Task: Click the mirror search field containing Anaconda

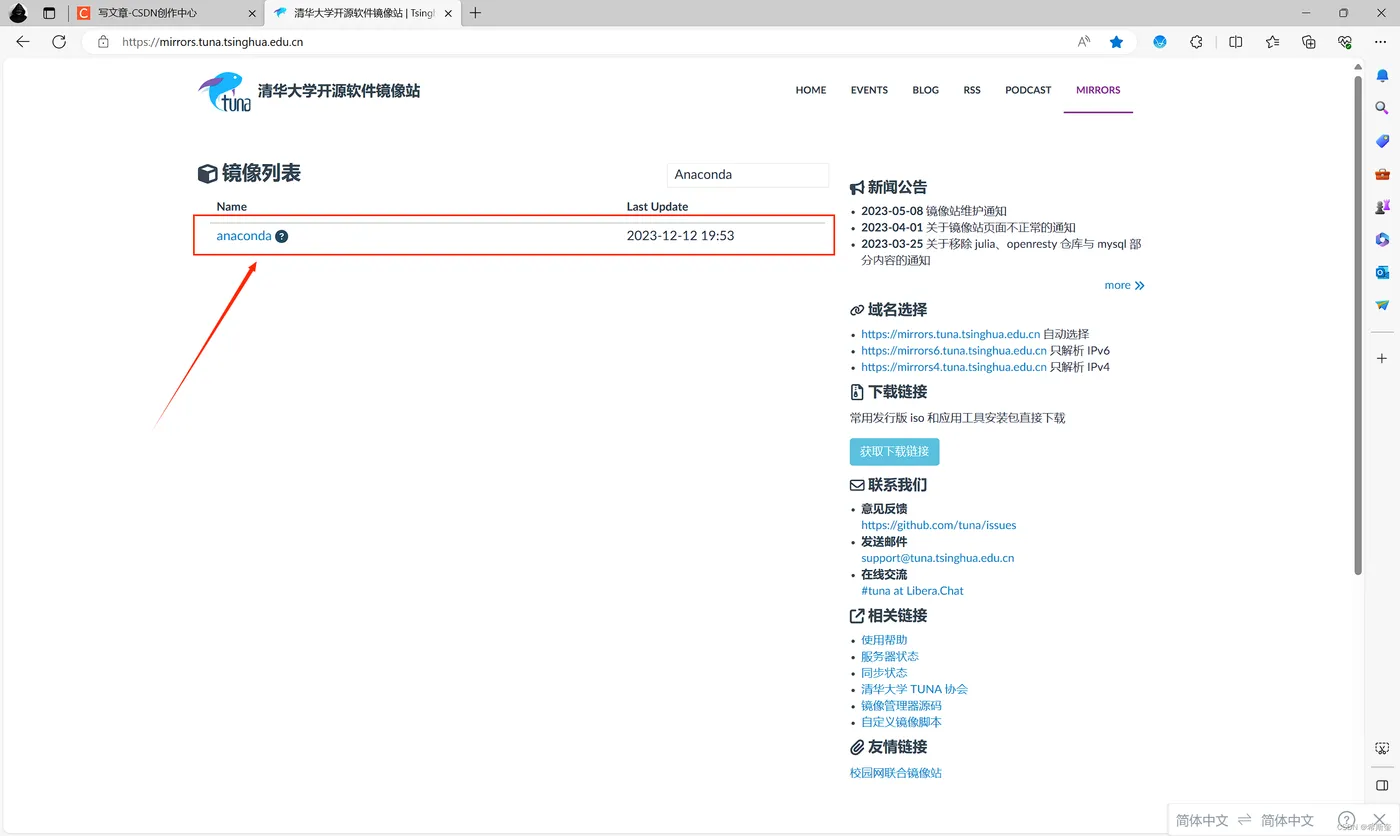Action: pos(748,174)
